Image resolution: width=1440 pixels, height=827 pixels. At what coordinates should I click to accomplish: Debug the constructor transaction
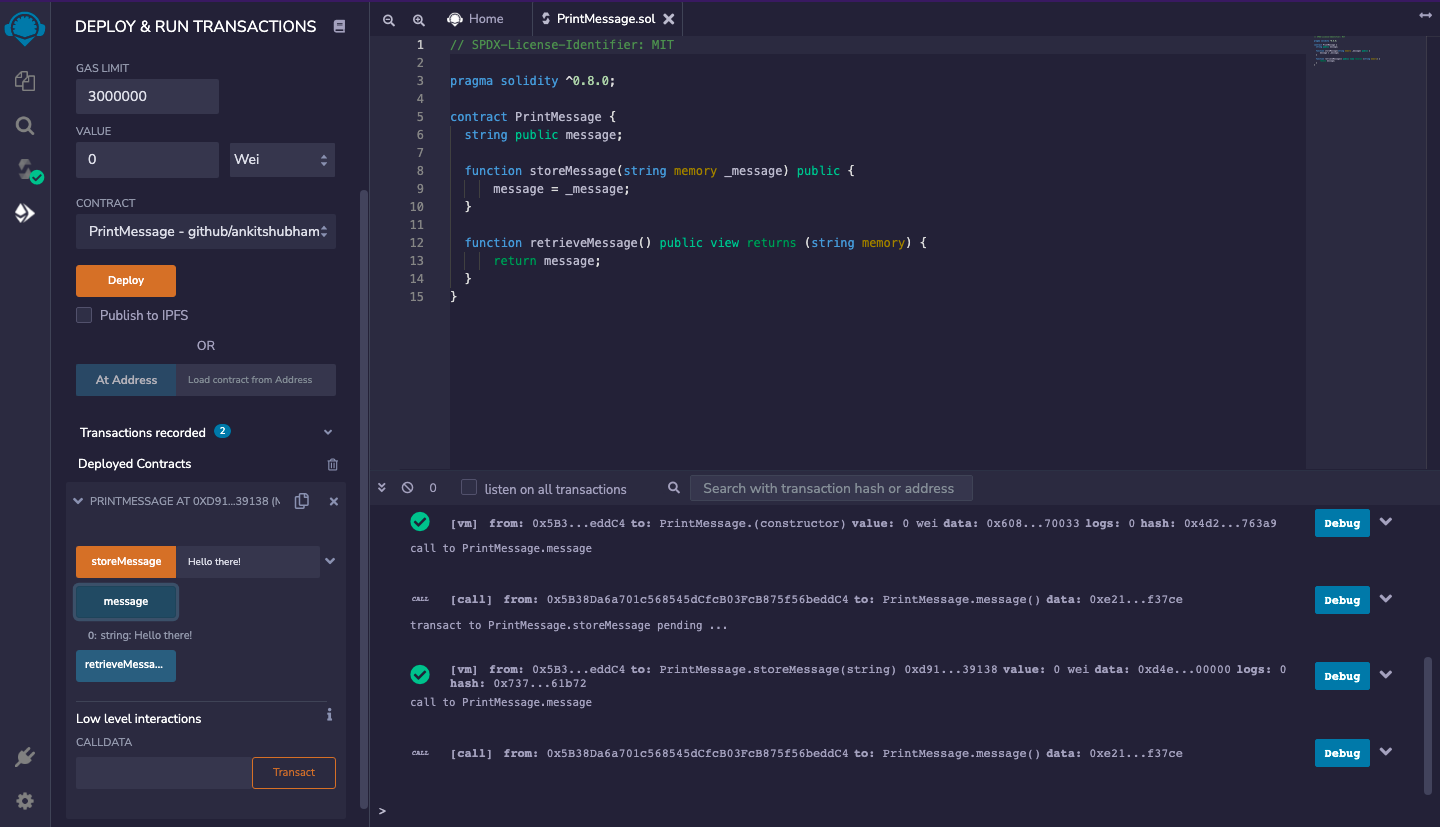point(1342,524)
